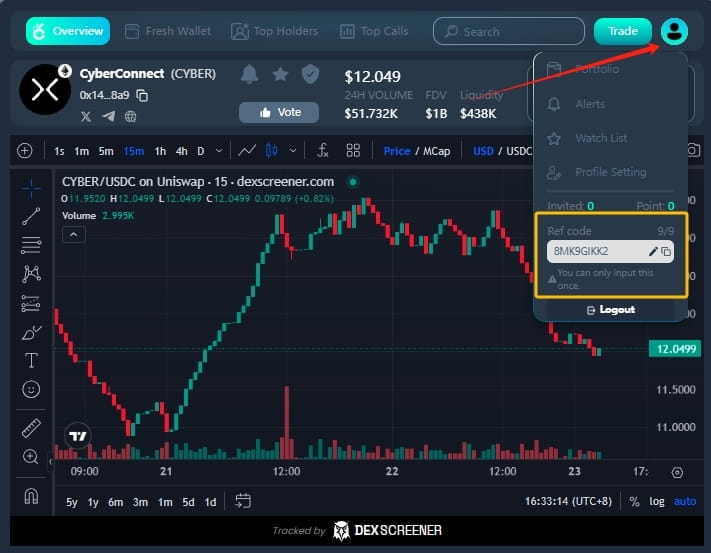Toggle log scale on the chart
The height and width of the screenshot is (553, 711).
pyautogui.click(x=657, y=501)
